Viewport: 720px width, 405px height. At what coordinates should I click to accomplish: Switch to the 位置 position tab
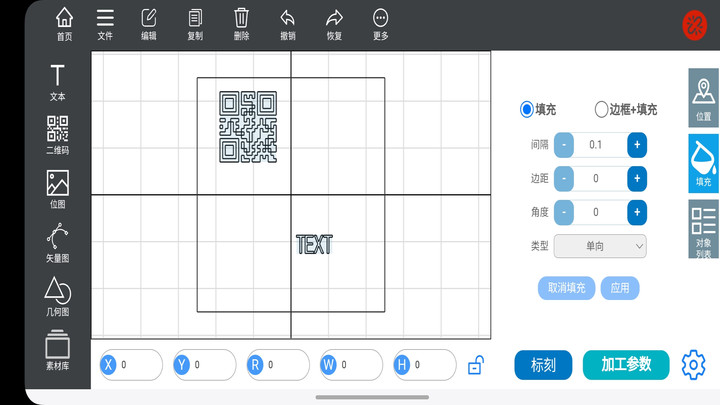click(703, 98)
